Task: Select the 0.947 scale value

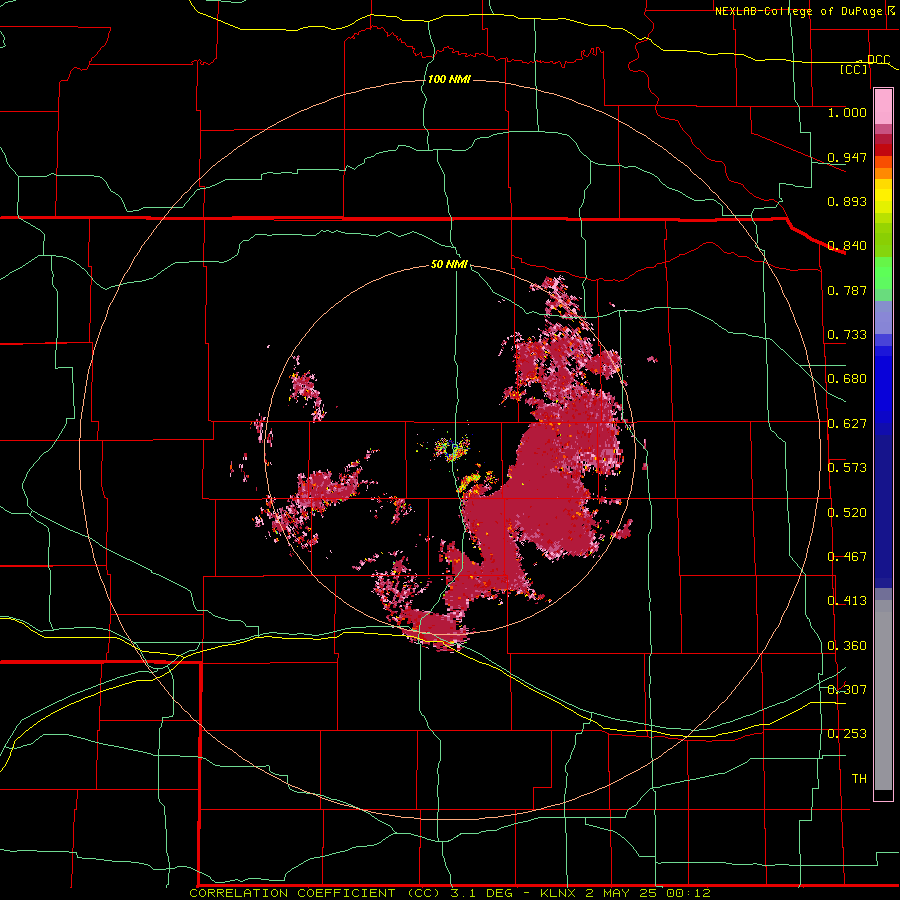Action: click(847, 157)
